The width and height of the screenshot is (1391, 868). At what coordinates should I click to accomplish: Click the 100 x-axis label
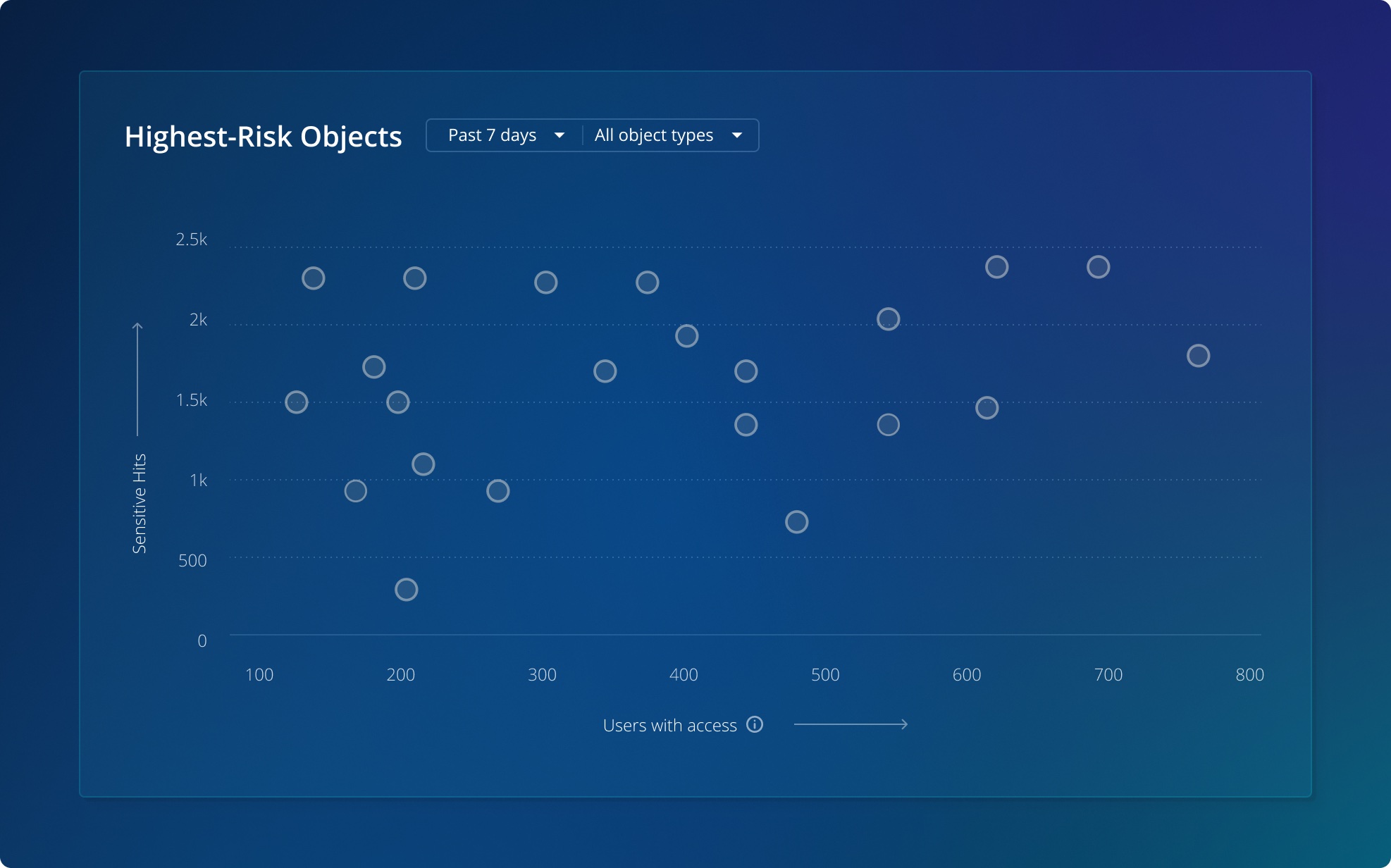tap(259, 675)
